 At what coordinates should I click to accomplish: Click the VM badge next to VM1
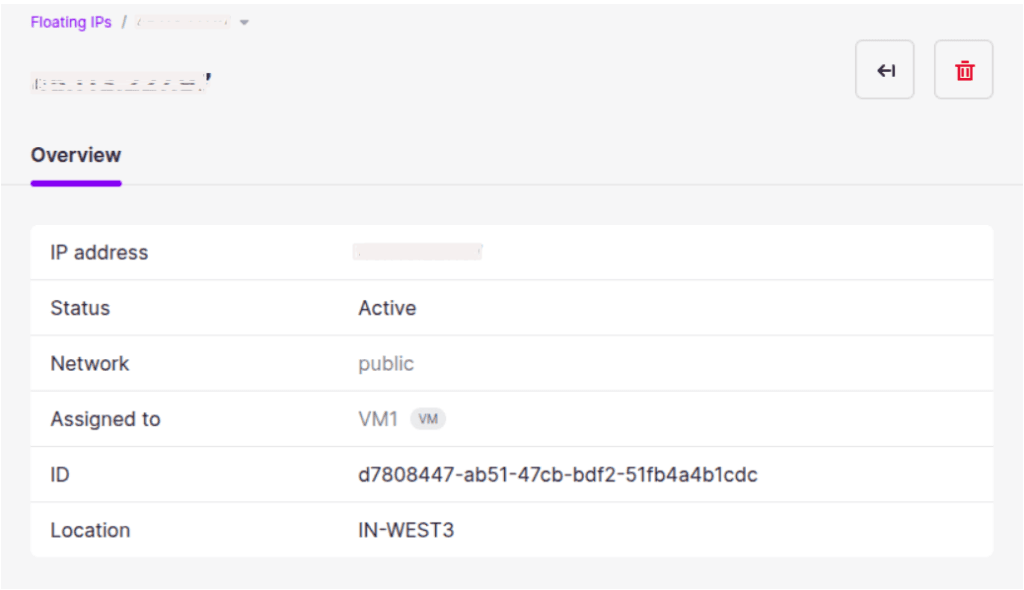[428, 419]
